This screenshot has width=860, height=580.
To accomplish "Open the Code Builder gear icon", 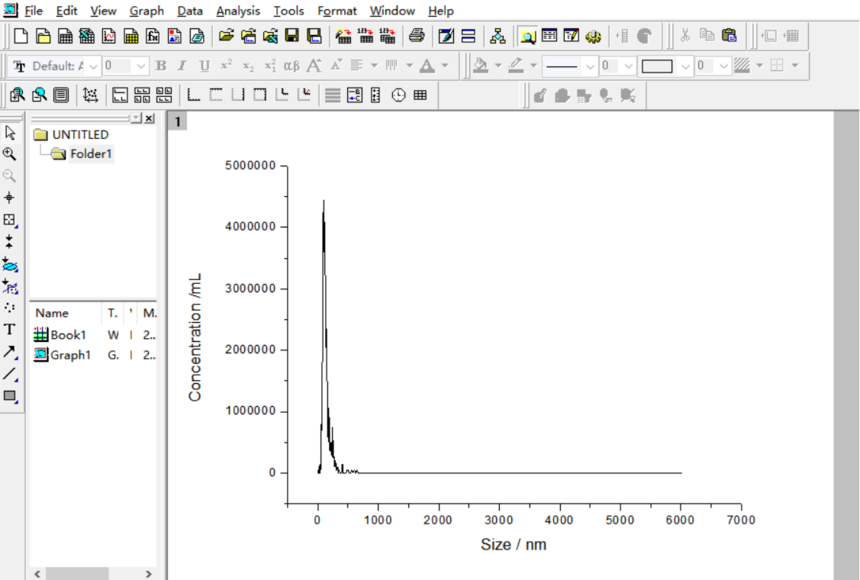I will [x=593, y=36].
